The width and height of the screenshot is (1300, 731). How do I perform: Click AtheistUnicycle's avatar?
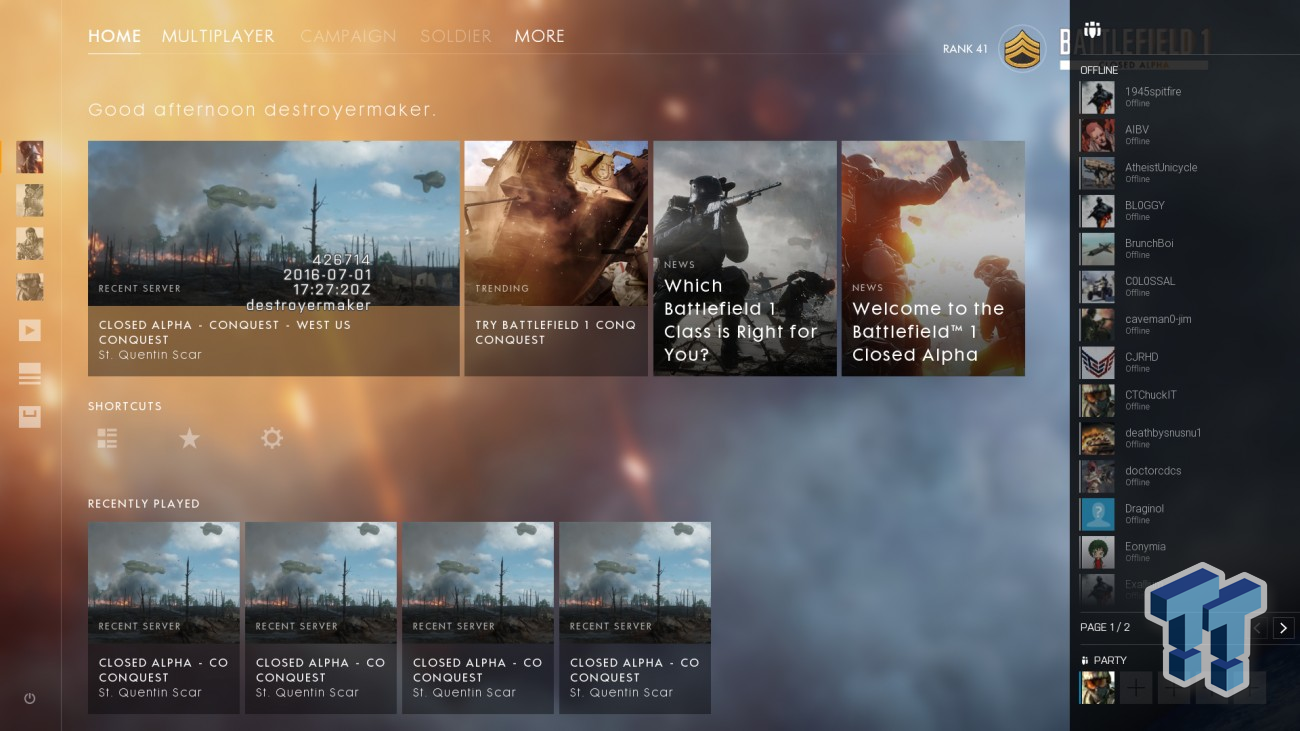tap(1097, 174)
